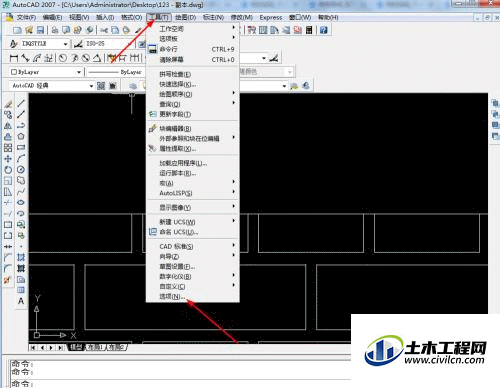Open the calculator icon in the top toolbar
The height and width of the screenshot is (388, 500).
[309, 30]
